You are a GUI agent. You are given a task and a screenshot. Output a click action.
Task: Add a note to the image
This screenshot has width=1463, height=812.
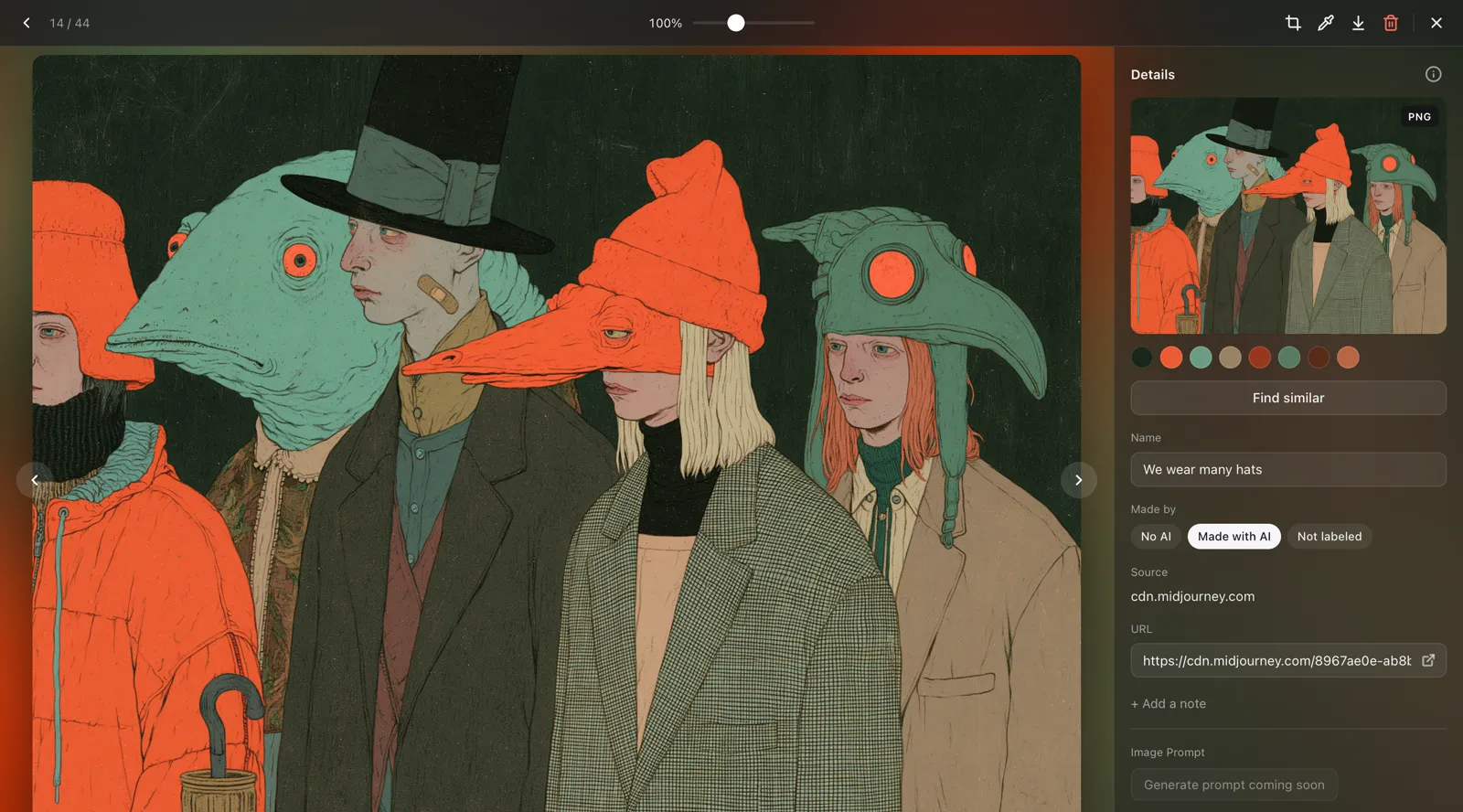(x=1169, y=704)
